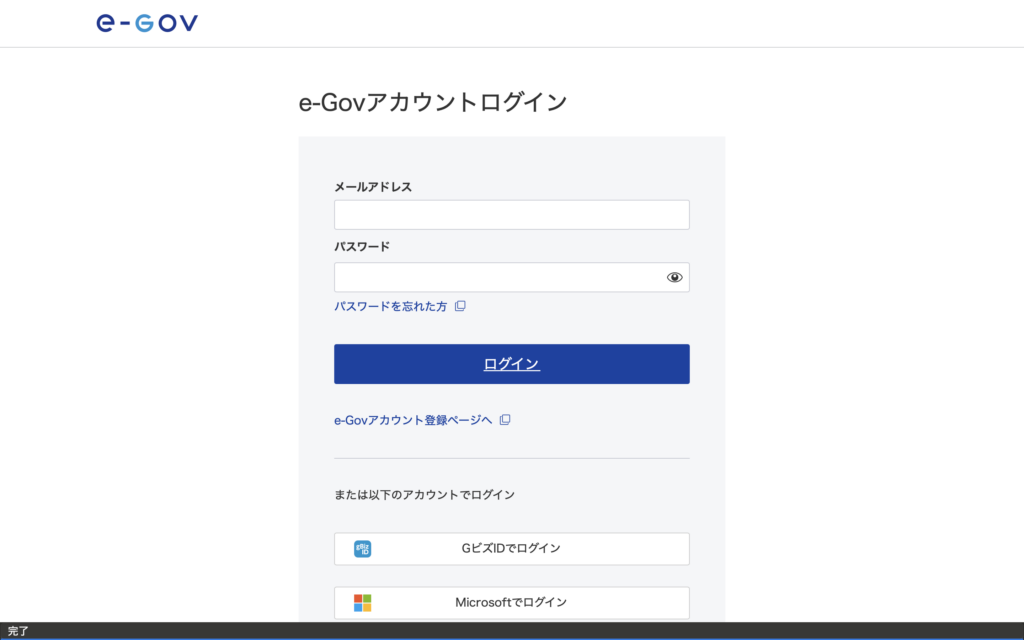1024x640 pixels.
Task: Open the e-Govアカウント登録ページへ link
Action: 413,420
